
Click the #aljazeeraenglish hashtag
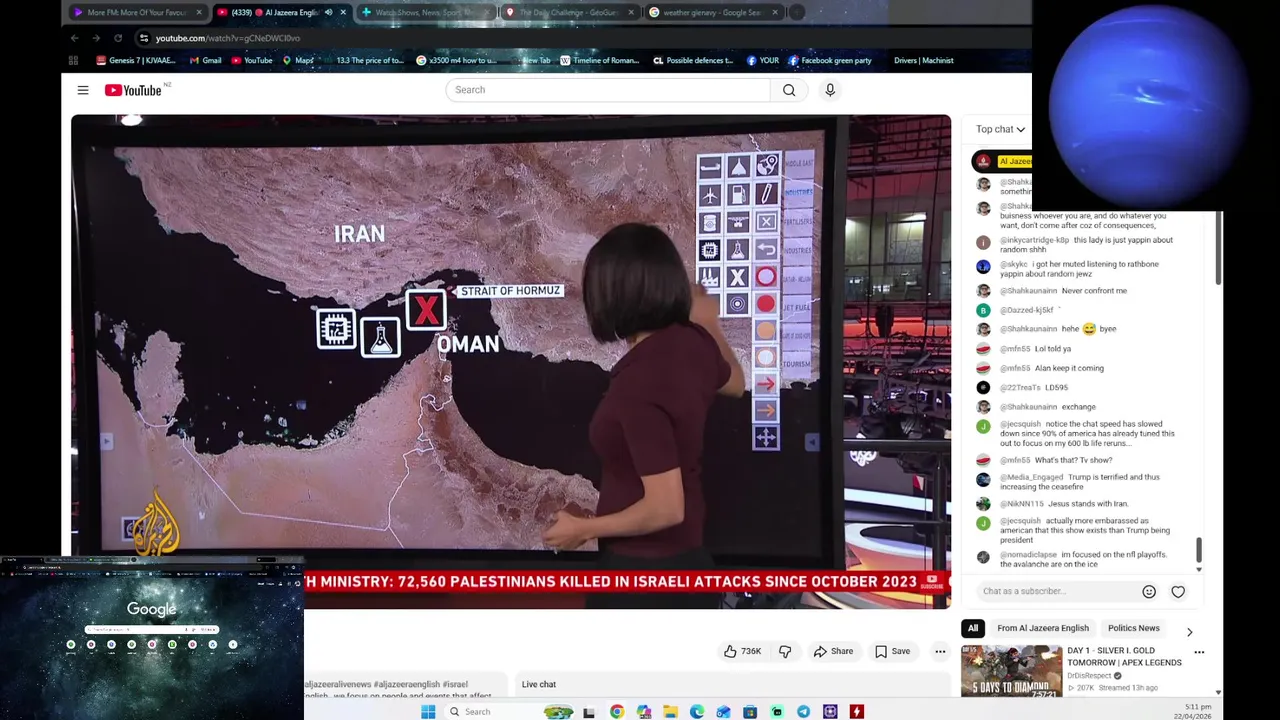[407, 684]
